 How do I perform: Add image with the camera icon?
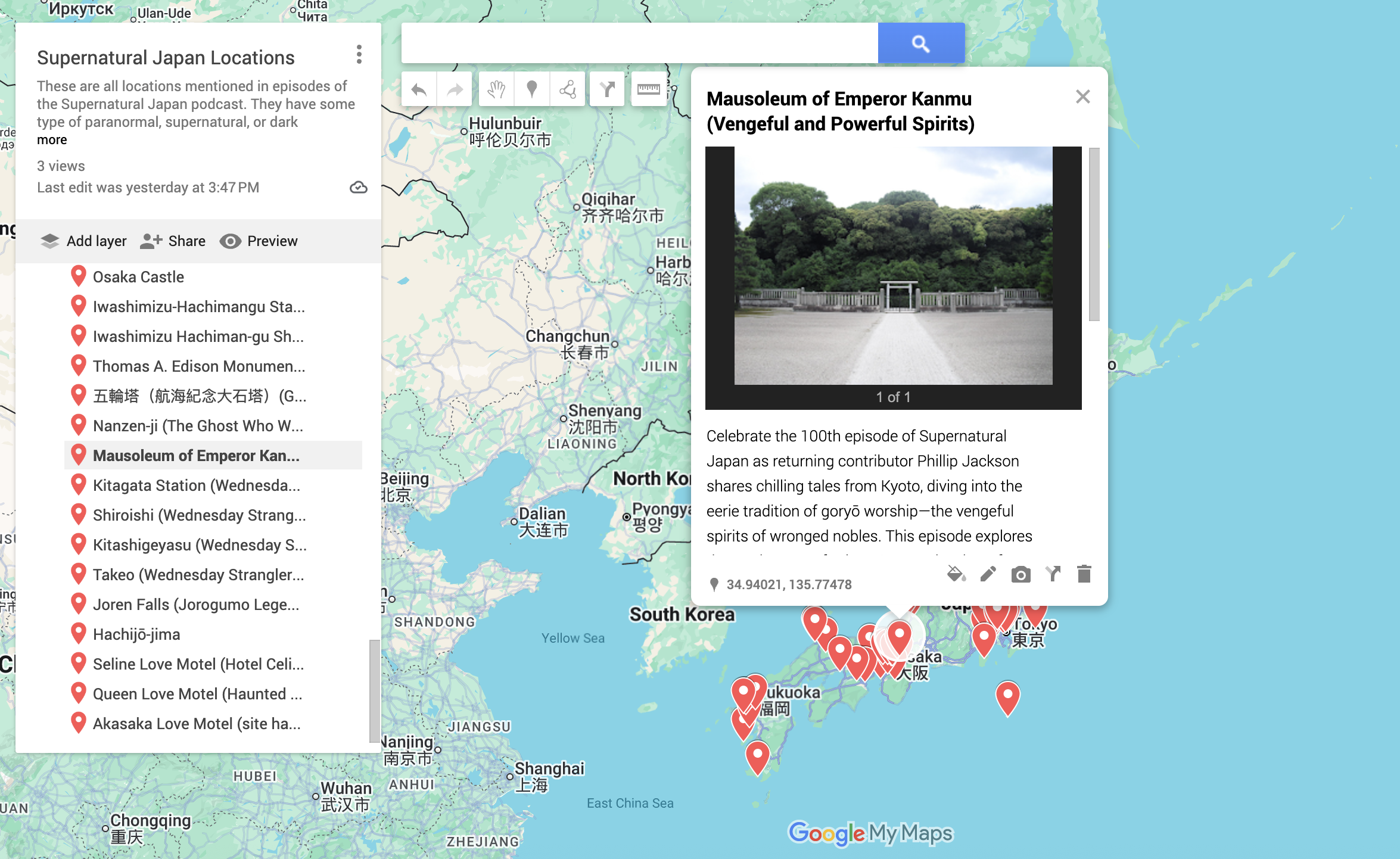[x=1021, y=574]
